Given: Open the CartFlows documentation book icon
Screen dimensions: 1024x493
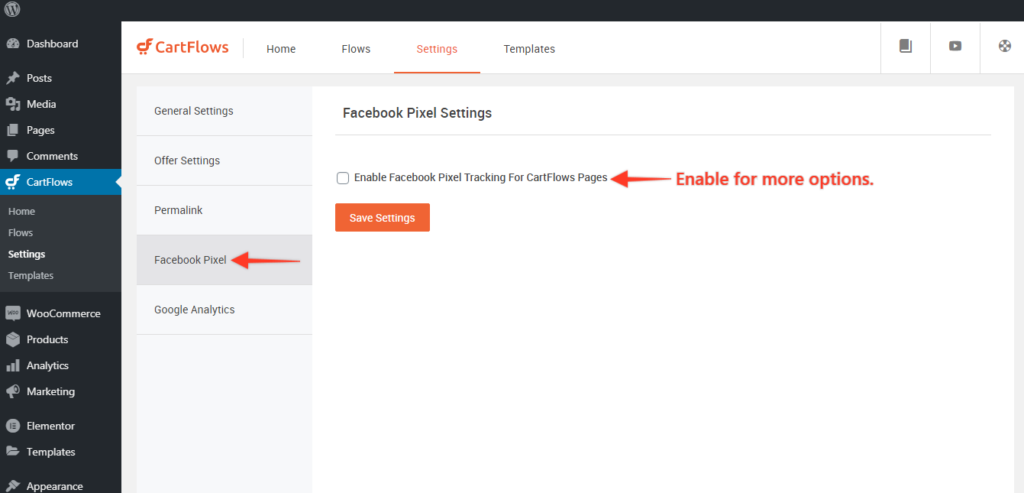Looking at the screenshot, I should click(905, 46).
